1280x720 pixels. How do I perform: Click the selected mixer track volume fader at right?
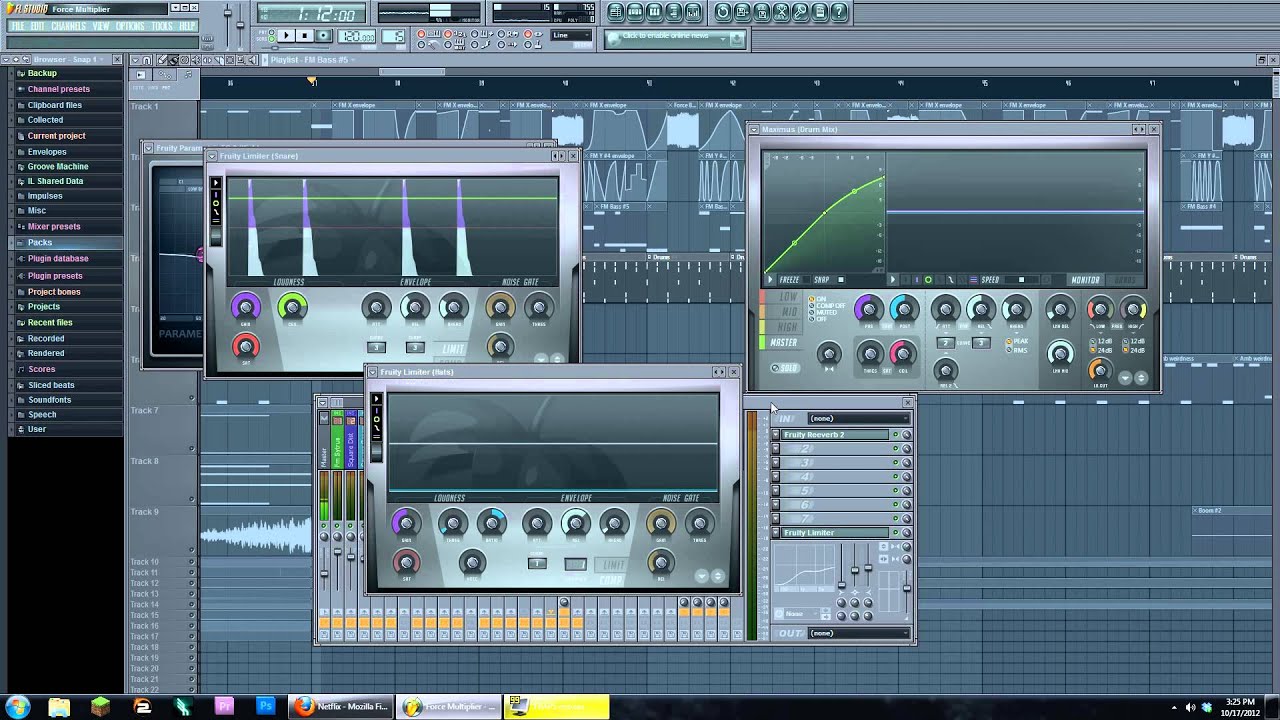(907, 586)
